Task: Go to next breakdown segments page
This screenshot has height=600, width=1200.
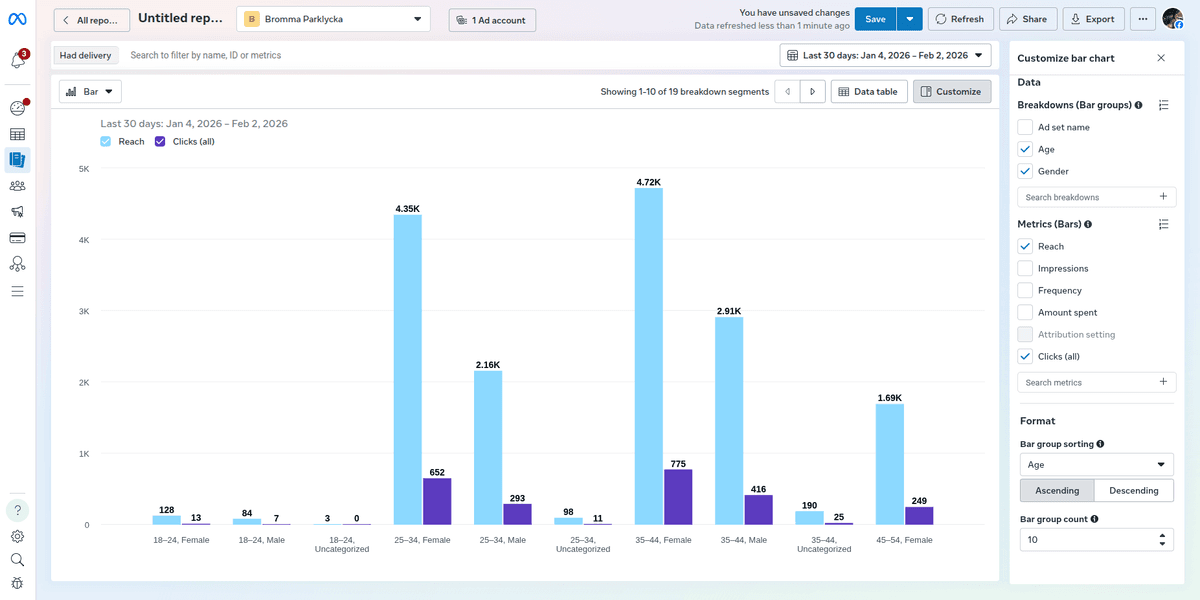Action: (x=813, y=92)
